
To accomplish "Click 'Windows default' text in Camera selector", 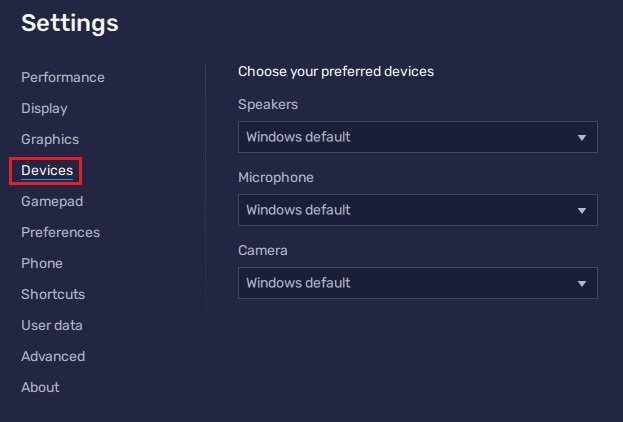I will pyautogui.click(x=298, y=283).
